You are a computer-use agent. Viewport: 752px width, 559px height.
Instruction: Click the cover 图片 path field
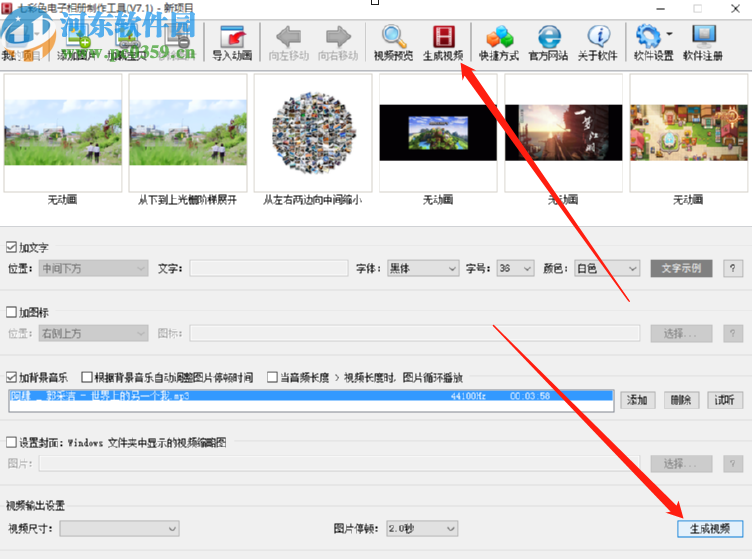(x=340, y=464)
